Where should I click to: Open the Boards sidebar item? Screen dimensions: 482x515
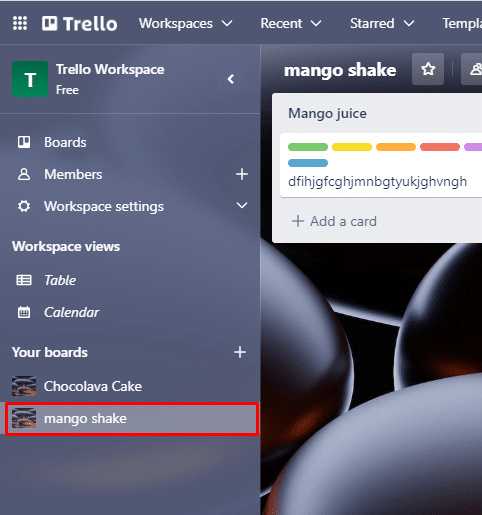(130, 142)
